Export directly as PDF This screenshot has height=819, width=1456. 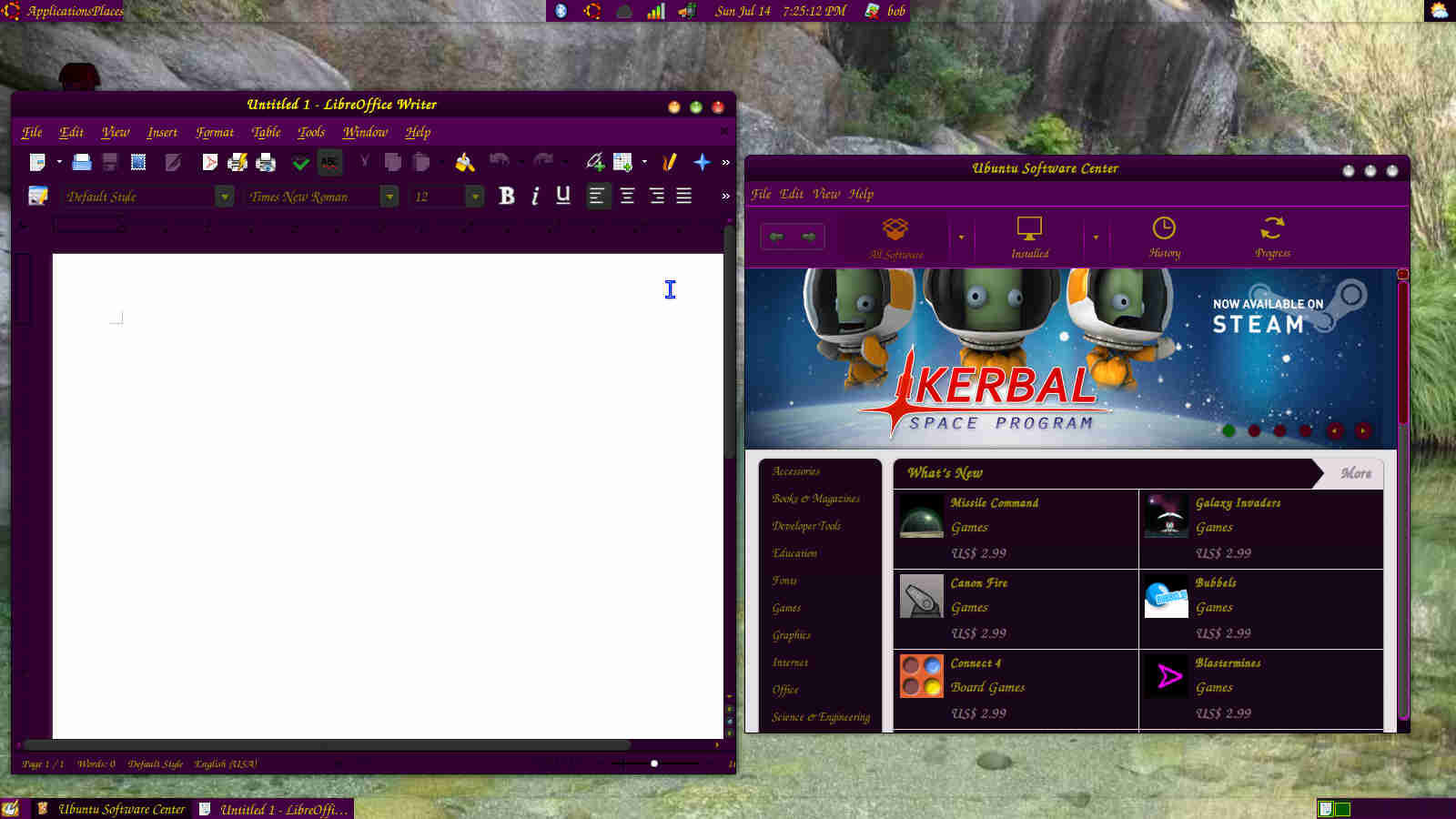click(209, 162)
